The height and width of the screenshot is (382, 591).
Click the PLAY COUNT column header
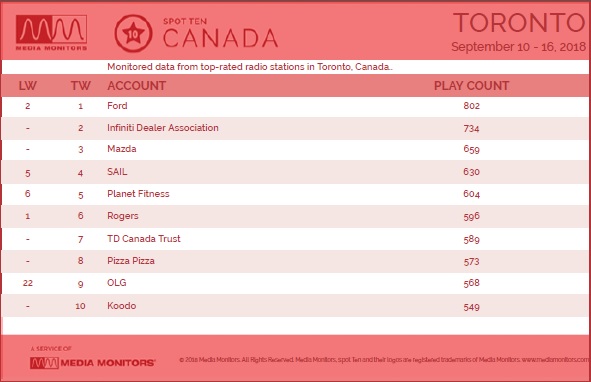472,86
